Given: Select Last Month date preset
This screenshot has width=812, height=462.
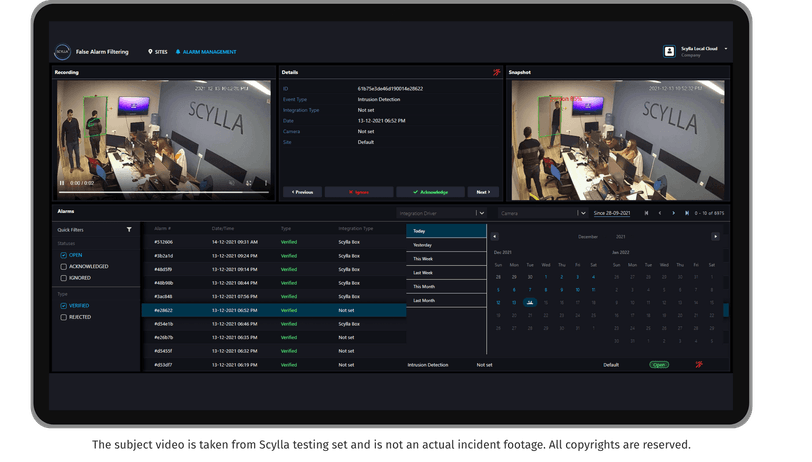Looking at the screenshot, I should (x=446, y=300).
